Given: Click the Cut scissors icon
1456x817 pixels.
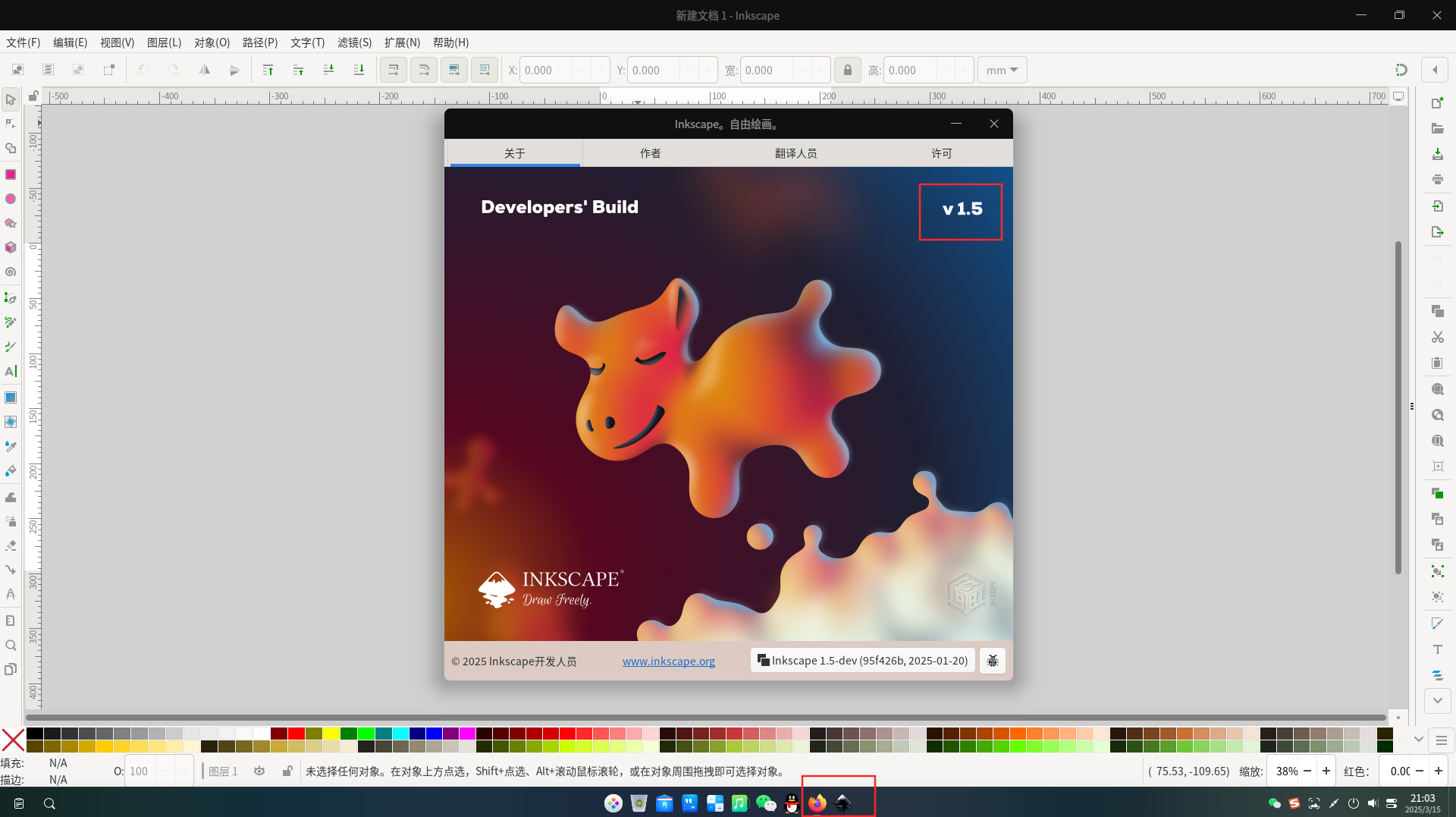Looking at the screenshot, I should tap(1437, 337).
